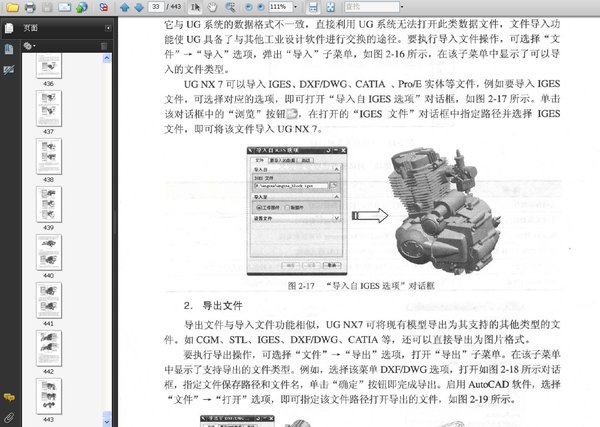Click the "/ 443" total page count

[x=174, y=7]
